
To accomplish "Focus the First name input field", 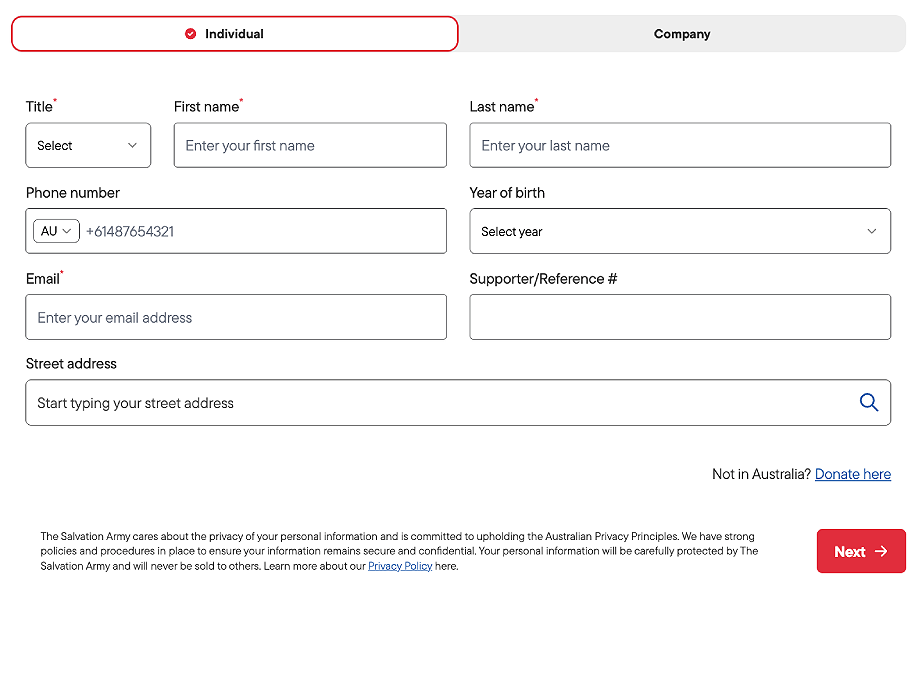I will (x=310, y=145).
